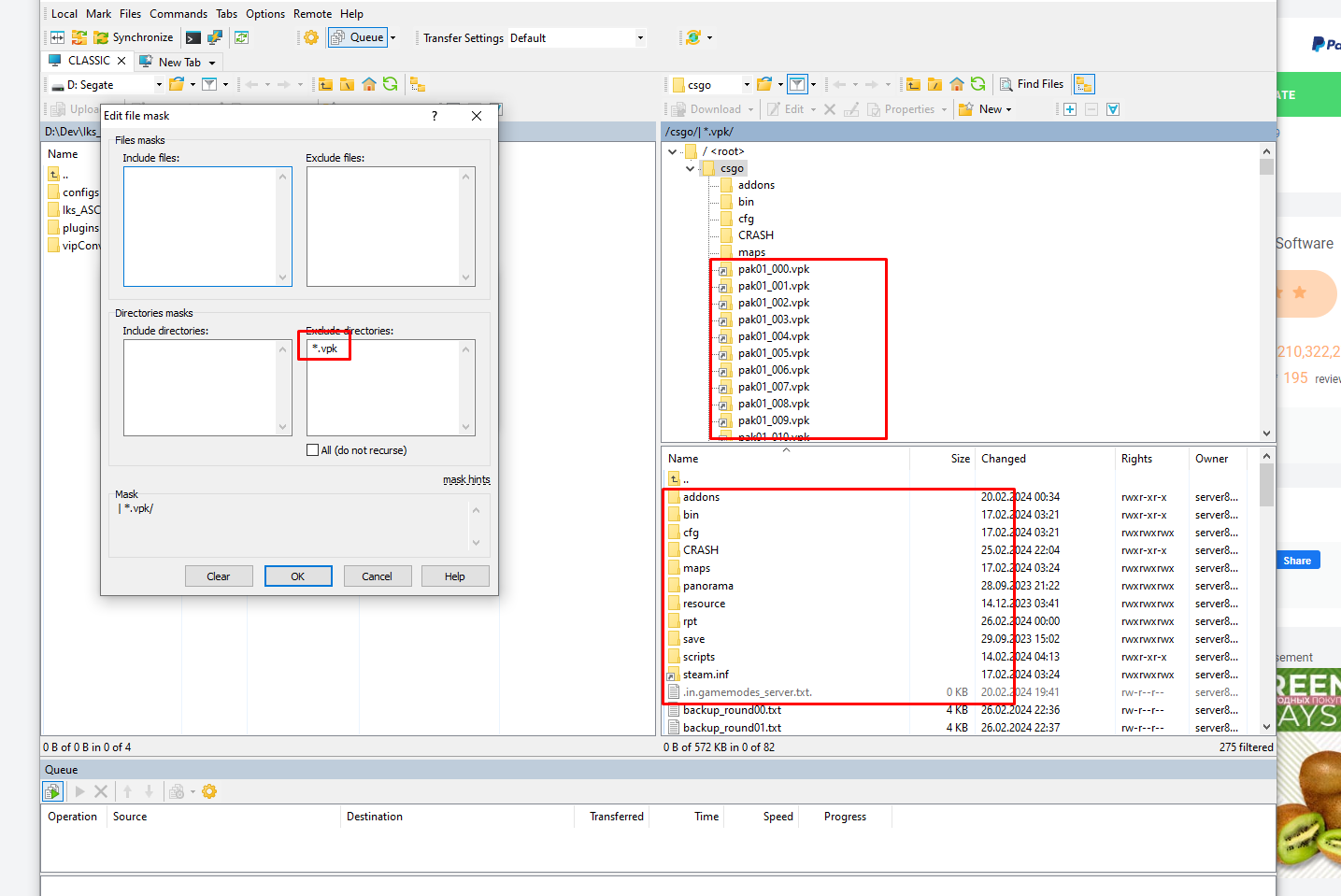Click the remote panel filter icon

pyautogui.click(x=797, y=84)
